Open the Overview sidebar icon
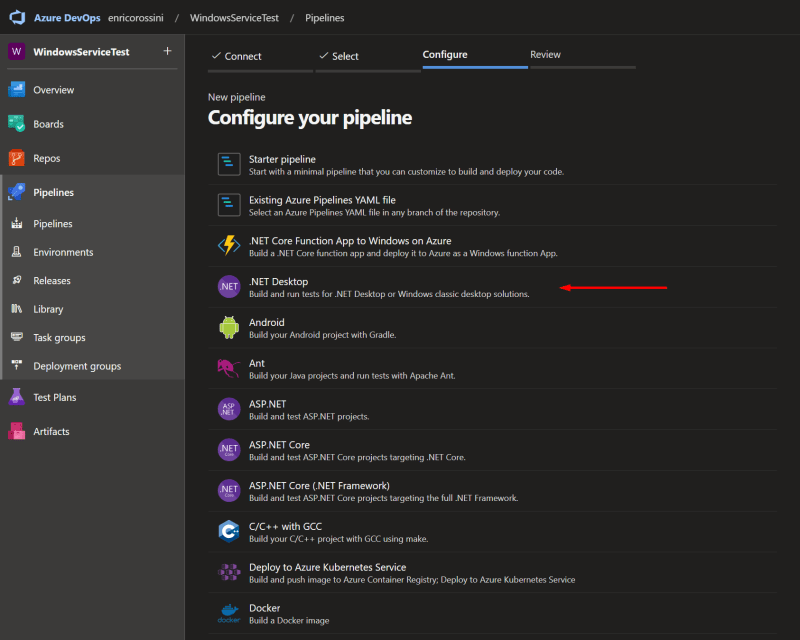 tap(16, 90)
